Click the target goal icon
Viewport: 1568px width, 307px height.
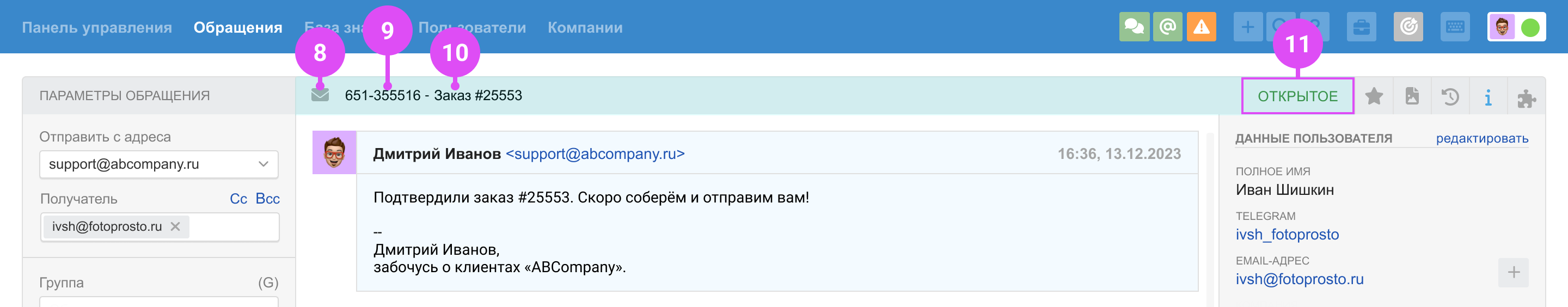(x=1408, y=27)
